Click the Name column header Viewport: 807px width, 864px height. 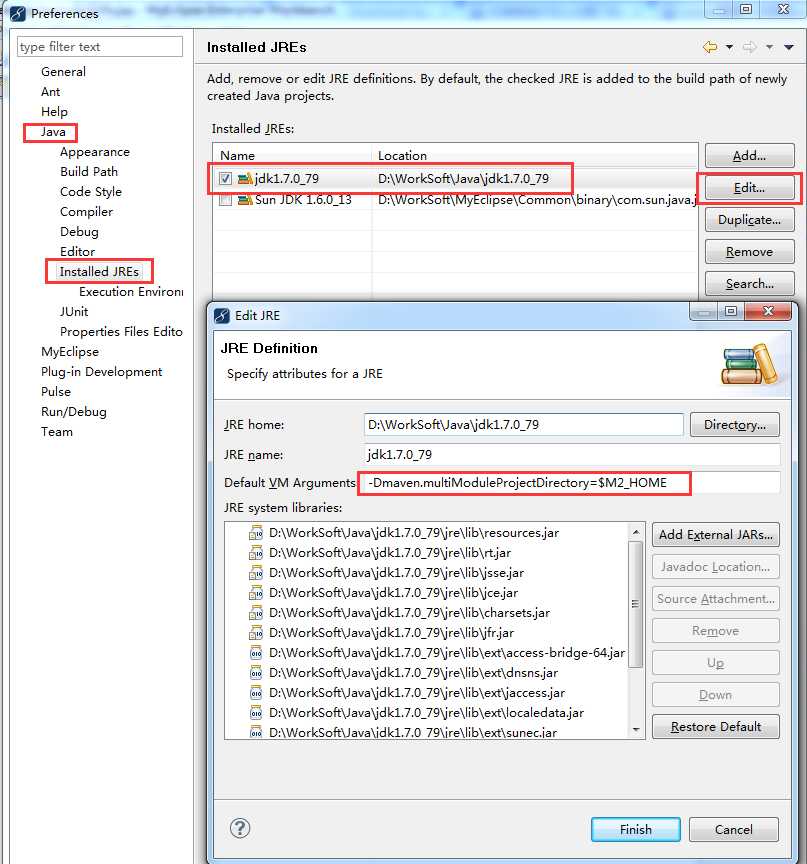pos(292,155)
